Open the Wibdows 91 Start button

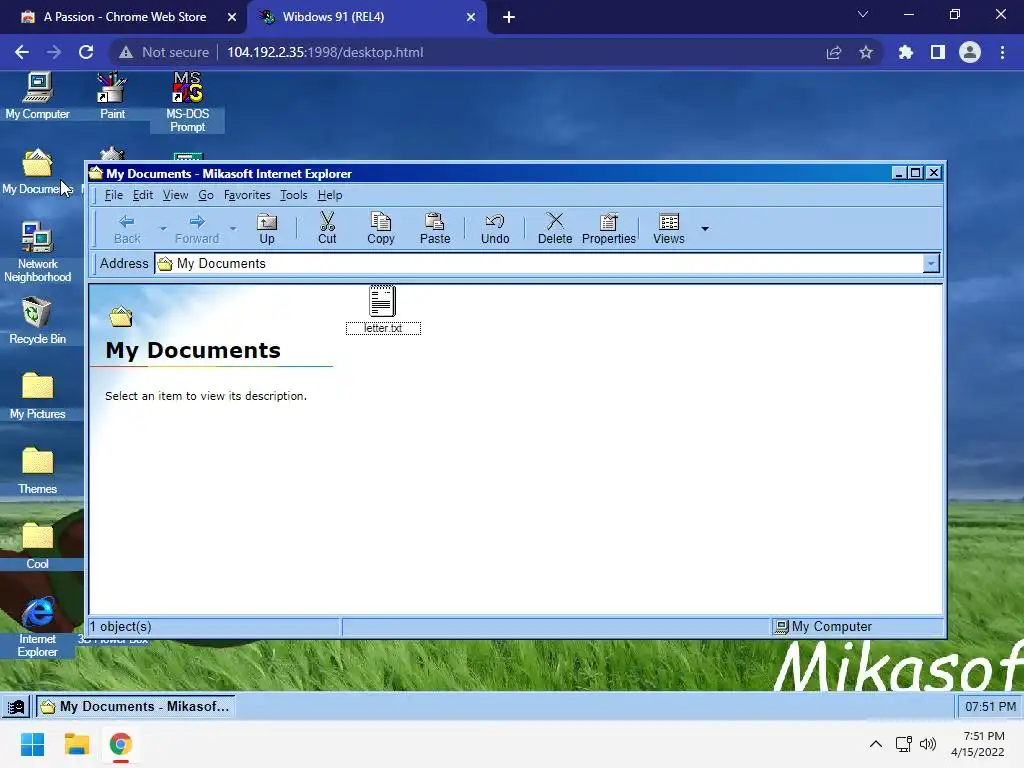click(16, 707)
